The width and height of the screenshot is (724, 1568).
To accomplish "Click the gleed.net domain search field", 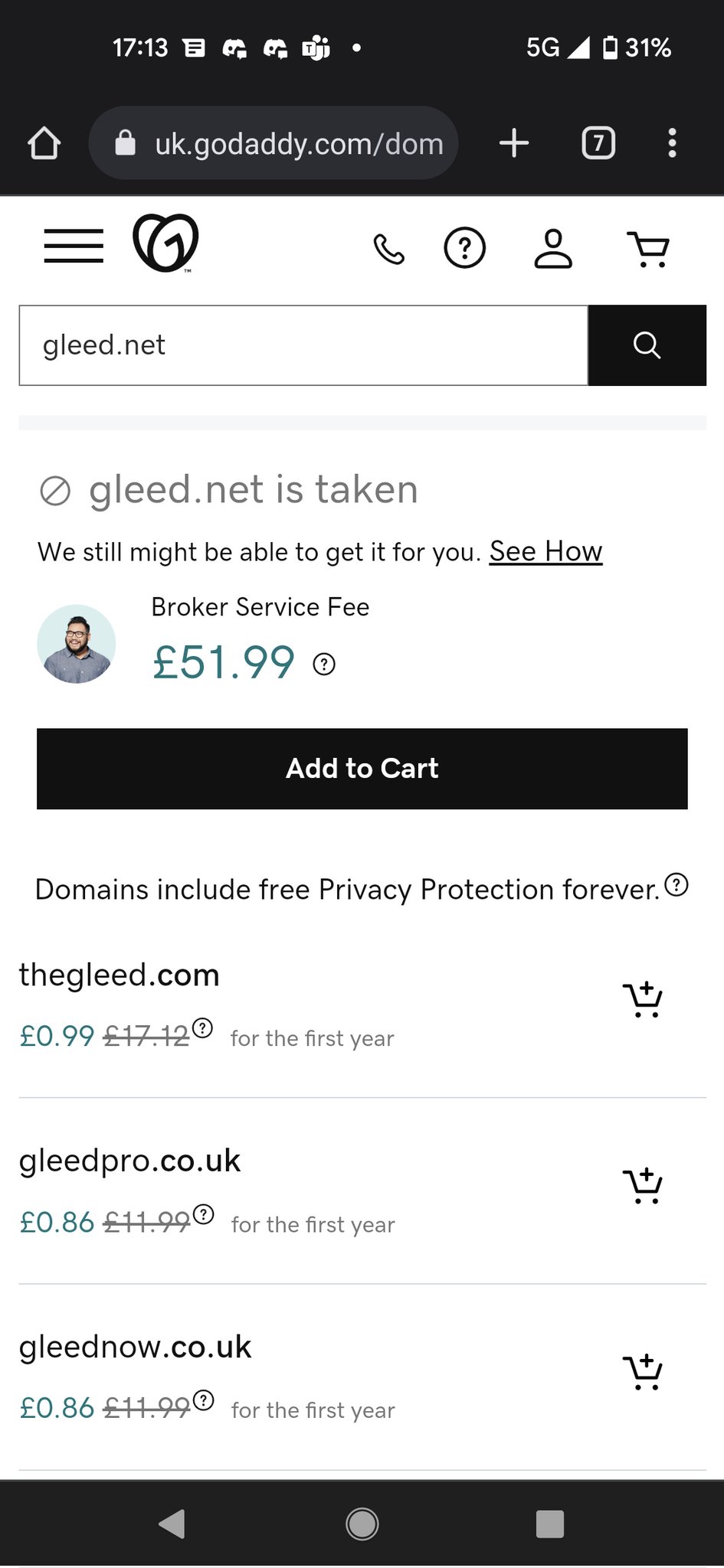I will pos(303,345).
